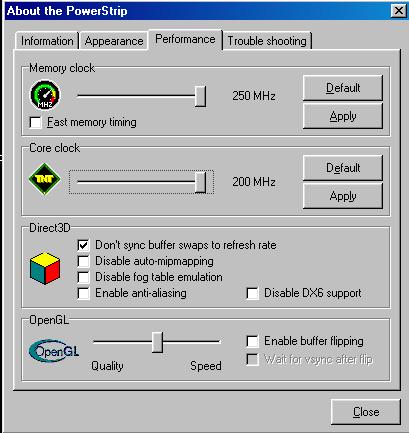Enable Fast memory timing checkbox
The image size is (409, 433).
point(35,122)
